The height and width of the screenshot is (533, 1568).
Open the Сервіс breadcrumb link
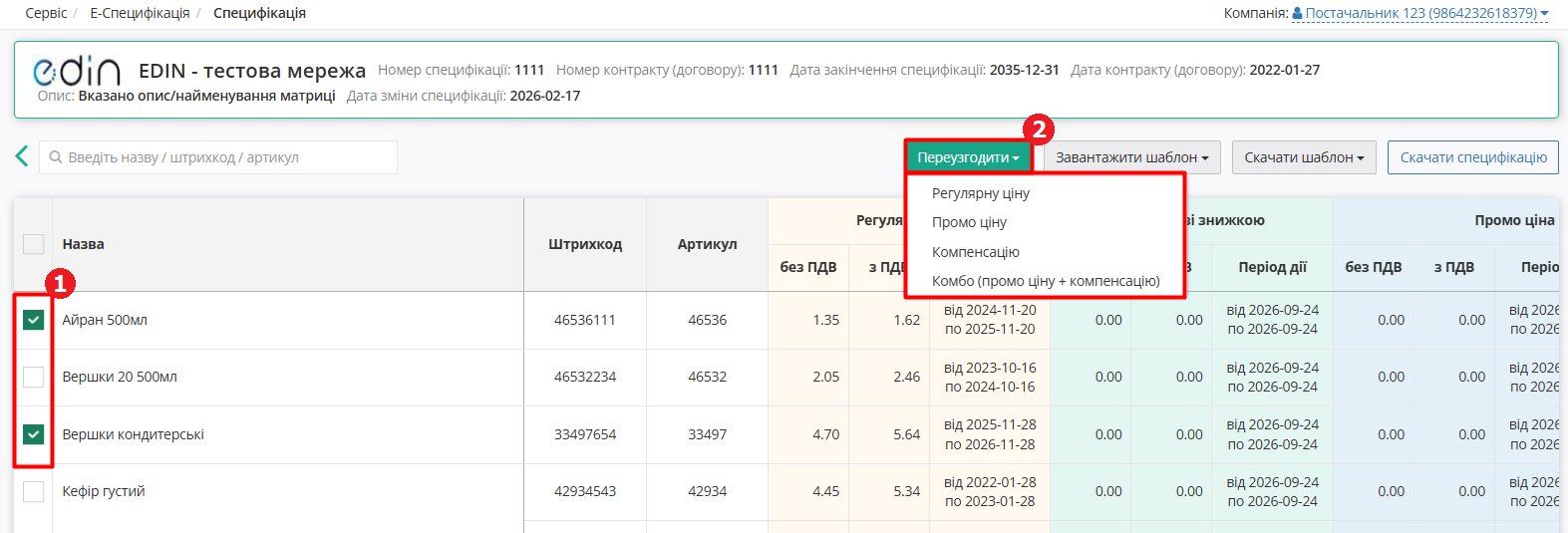pyautogui.click(x=46, y=13)
